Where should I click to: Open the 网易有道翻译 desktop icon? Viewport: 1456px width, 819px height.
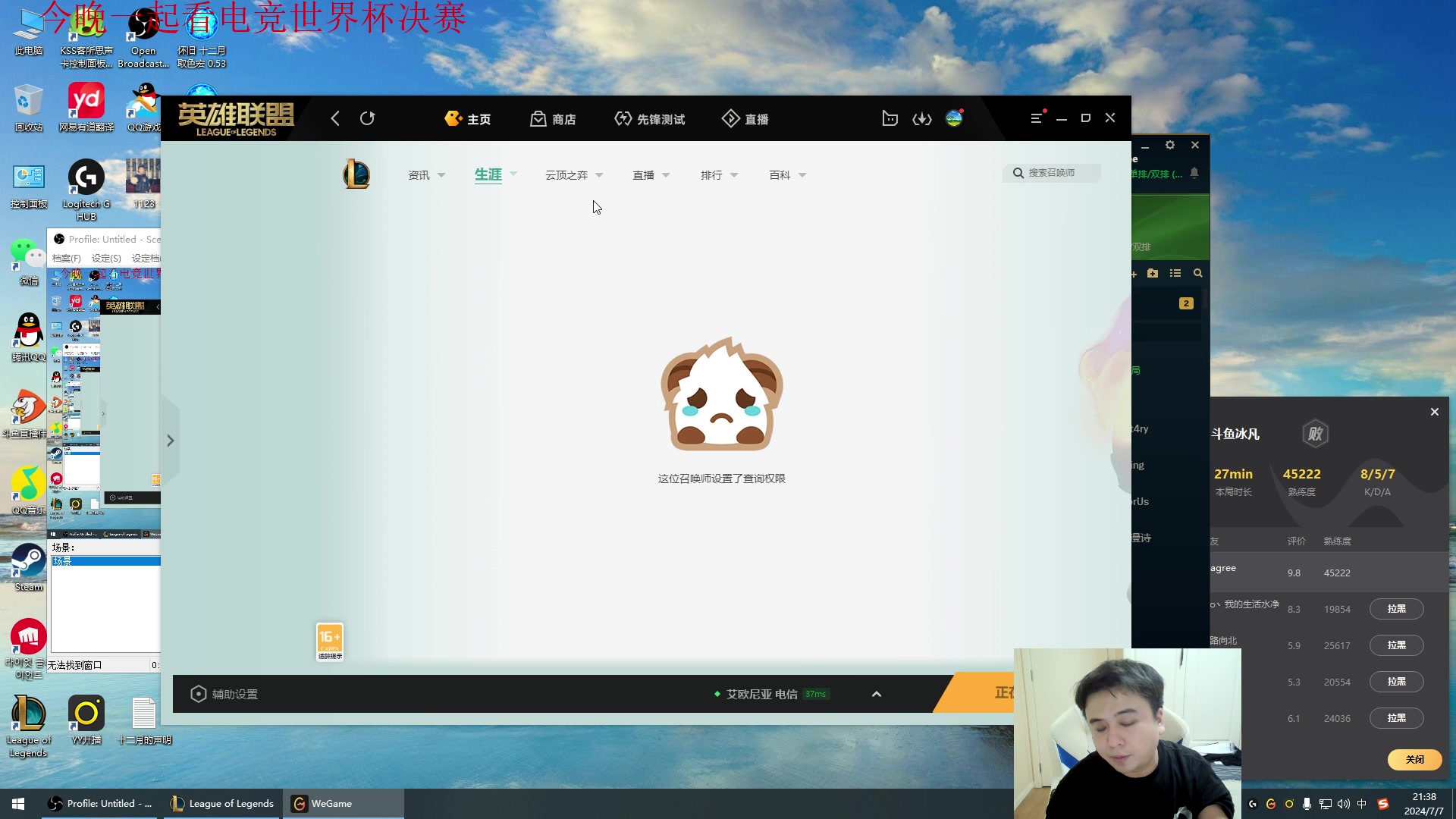point(86,108)
